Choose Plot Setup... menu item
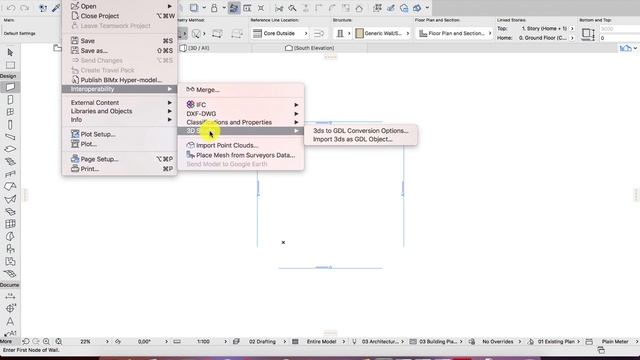The width and height of the screenshot is (640, 360). 119,134
